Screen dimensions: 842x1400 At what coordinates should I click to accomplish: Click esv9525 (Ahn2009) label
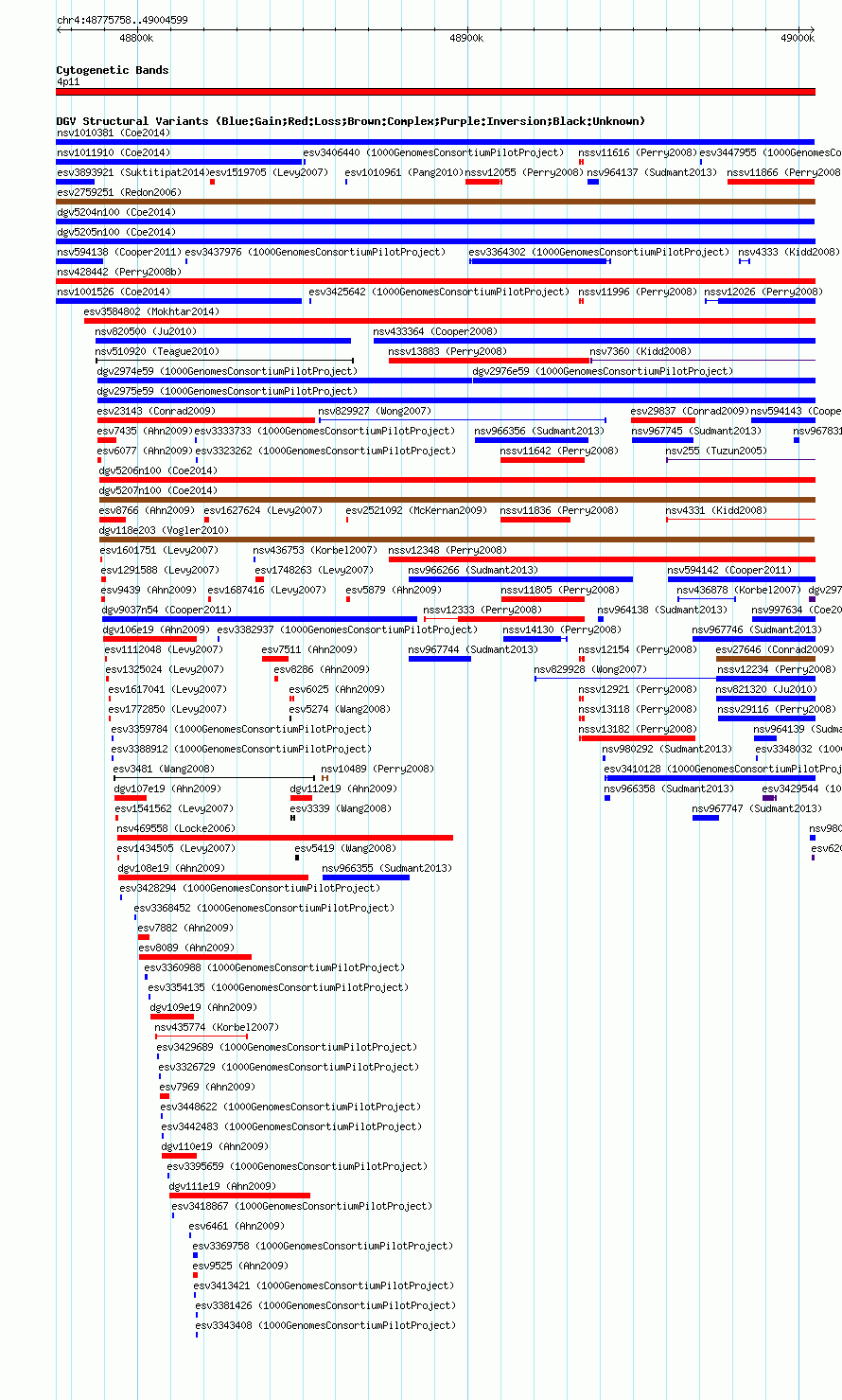coord(240,1267)
